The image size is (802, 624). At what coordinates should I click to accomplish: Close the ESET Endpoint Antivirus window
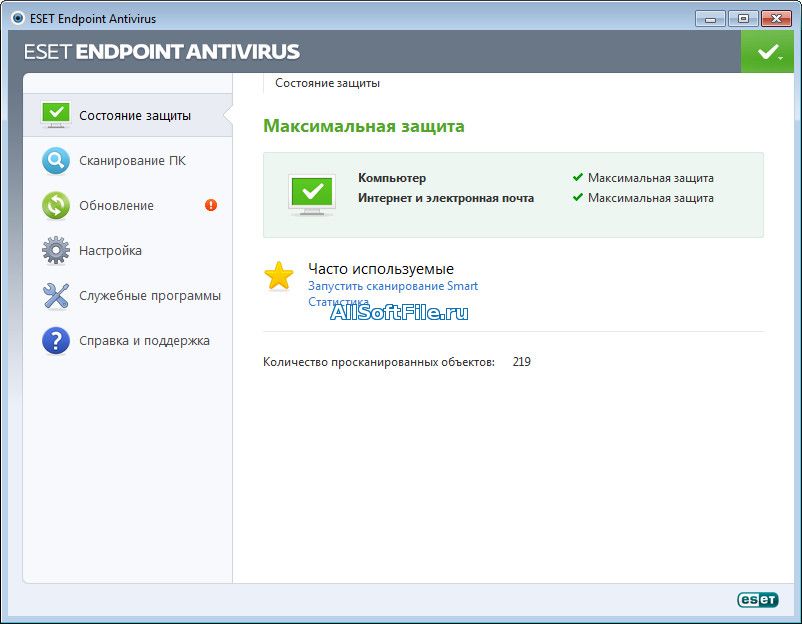point(776,19)
